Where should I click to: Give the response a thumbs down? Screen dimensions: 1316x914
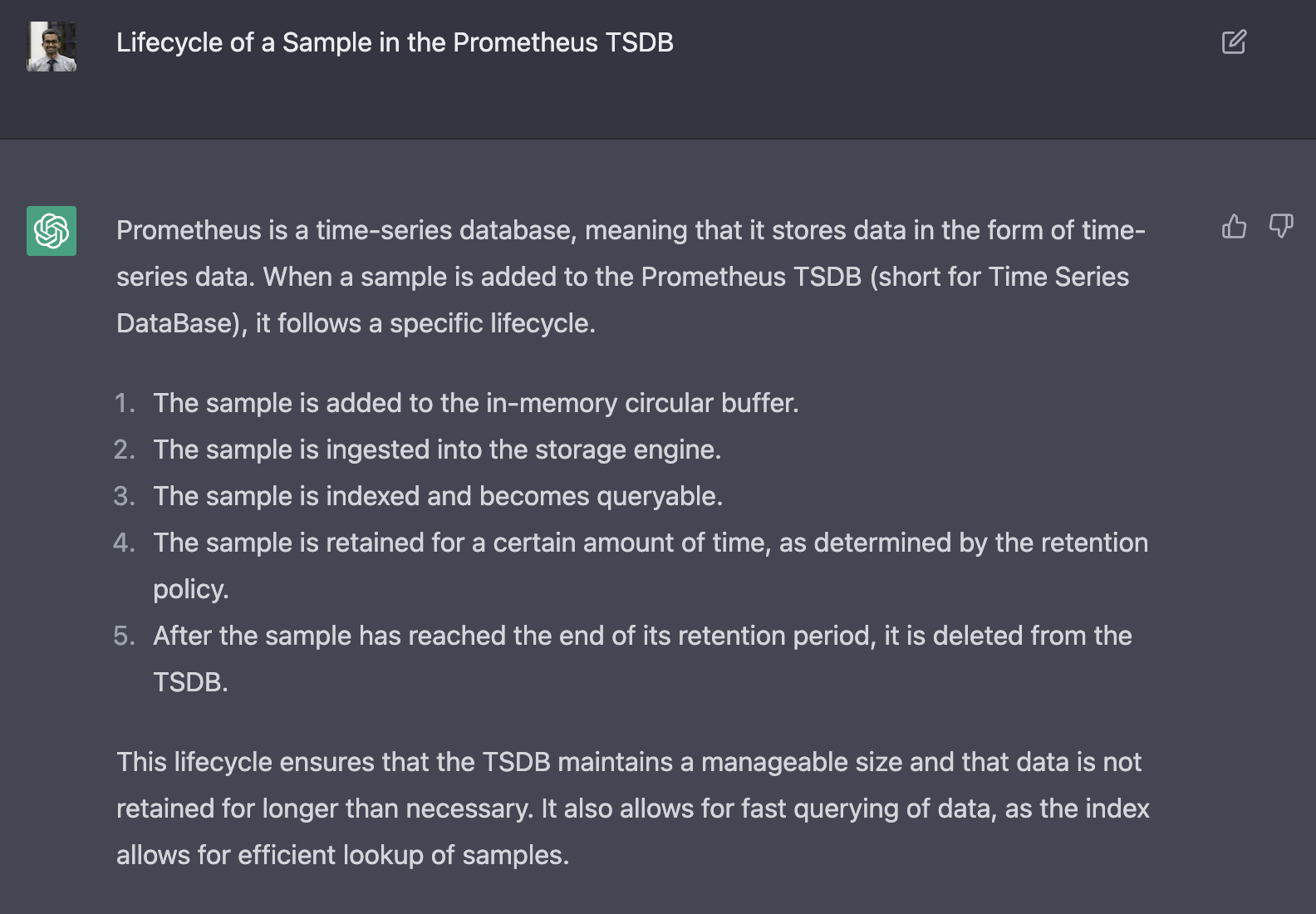pos(1280,226)
